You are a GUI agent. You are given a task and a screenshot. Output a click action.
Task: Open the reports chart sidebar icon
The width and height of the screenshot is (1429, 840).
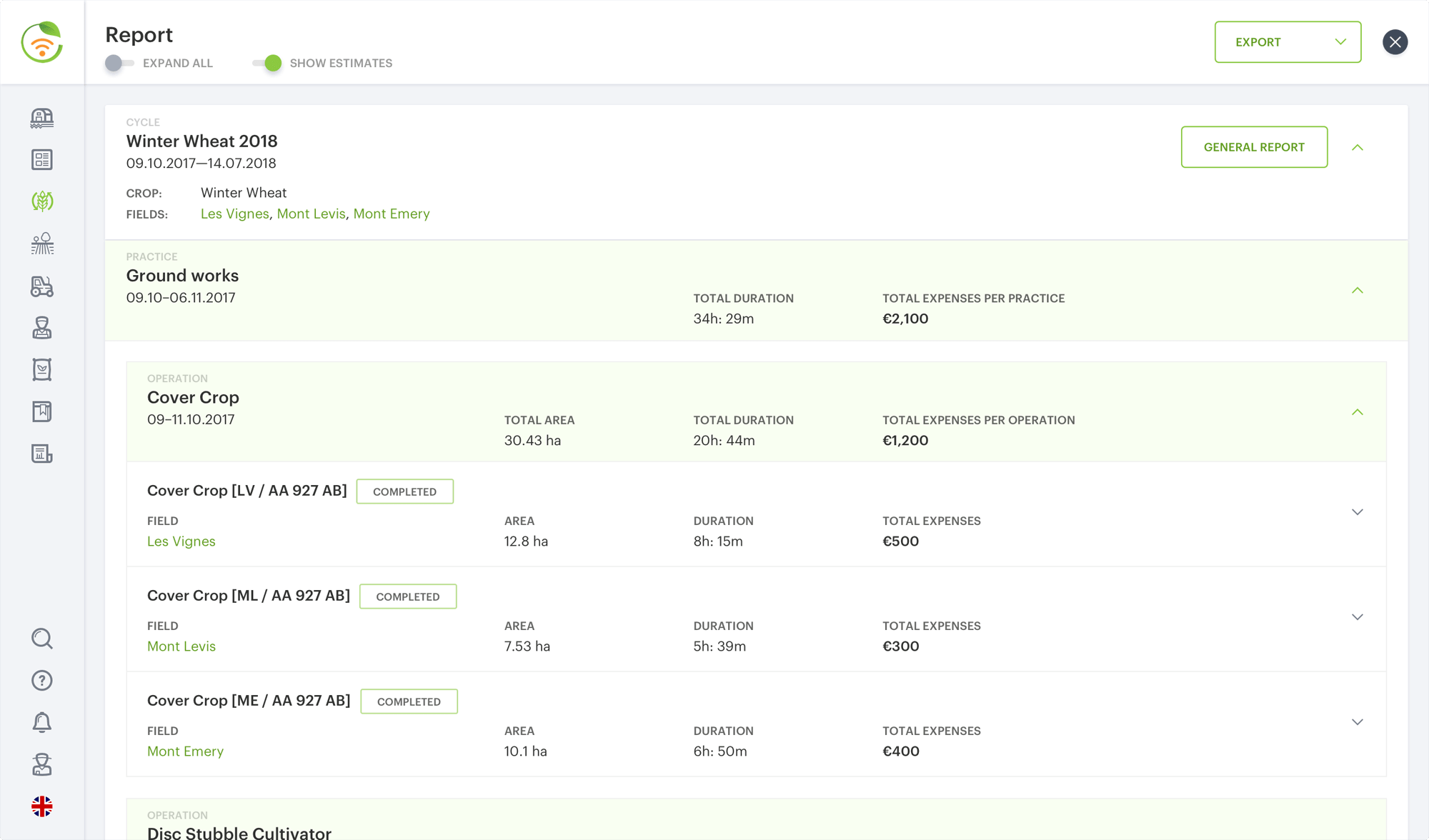pyautogui.click(x=42, y=454)
